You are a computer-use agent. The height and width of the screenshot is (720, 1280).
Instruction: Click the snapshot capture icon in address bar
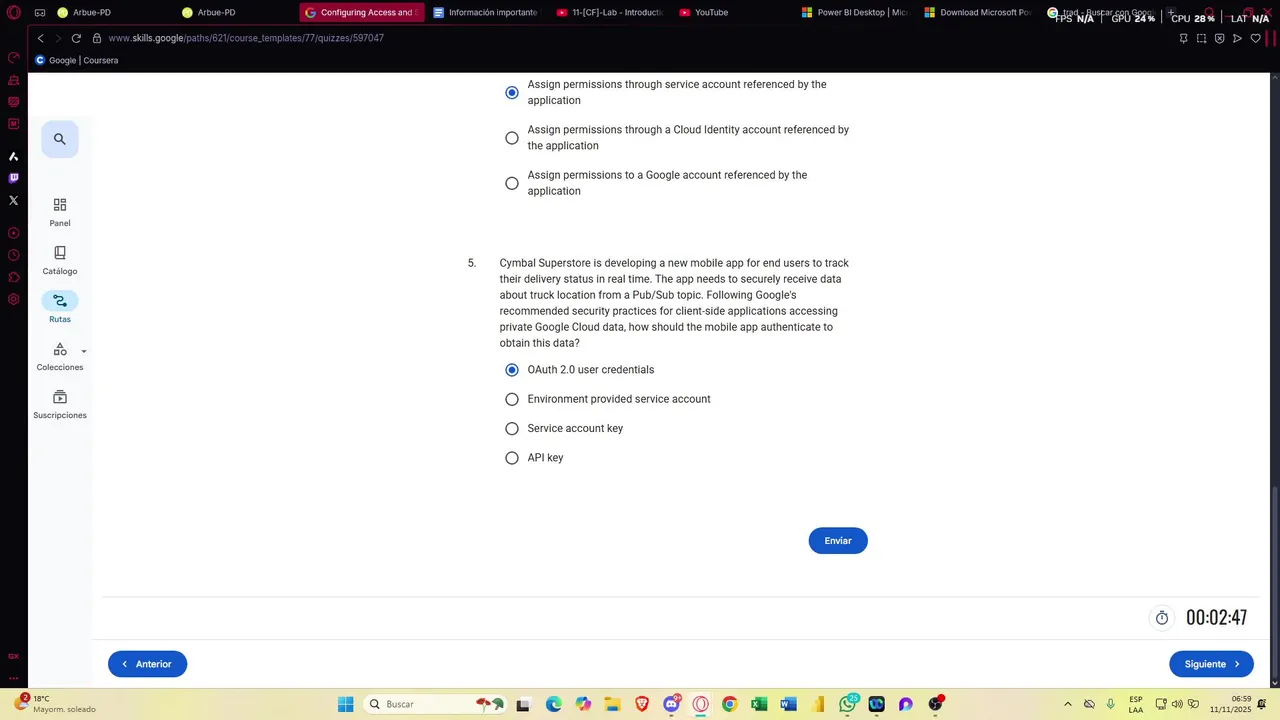click(x=1201, y=38)
